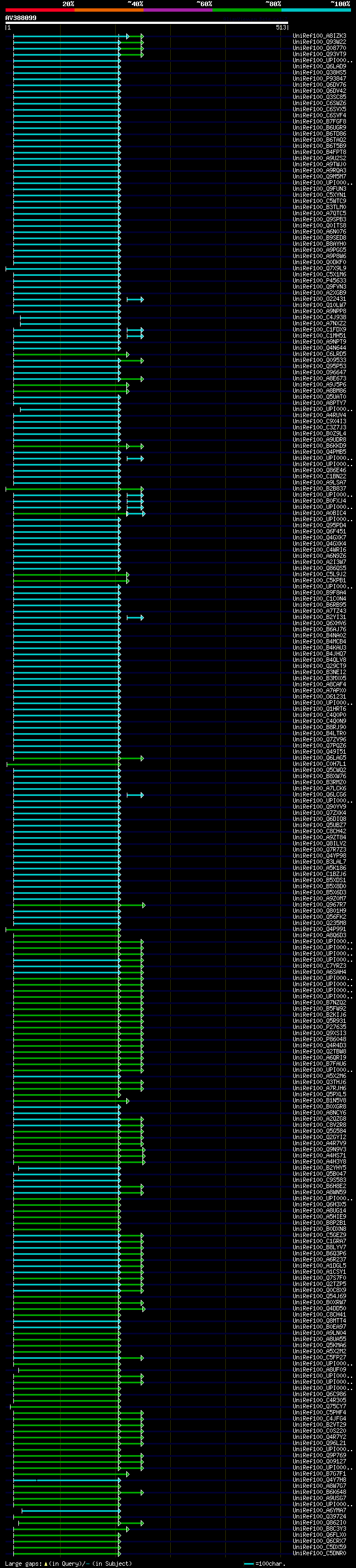Select hit label UniRef100_B6TAQ2

pos(319,140)
